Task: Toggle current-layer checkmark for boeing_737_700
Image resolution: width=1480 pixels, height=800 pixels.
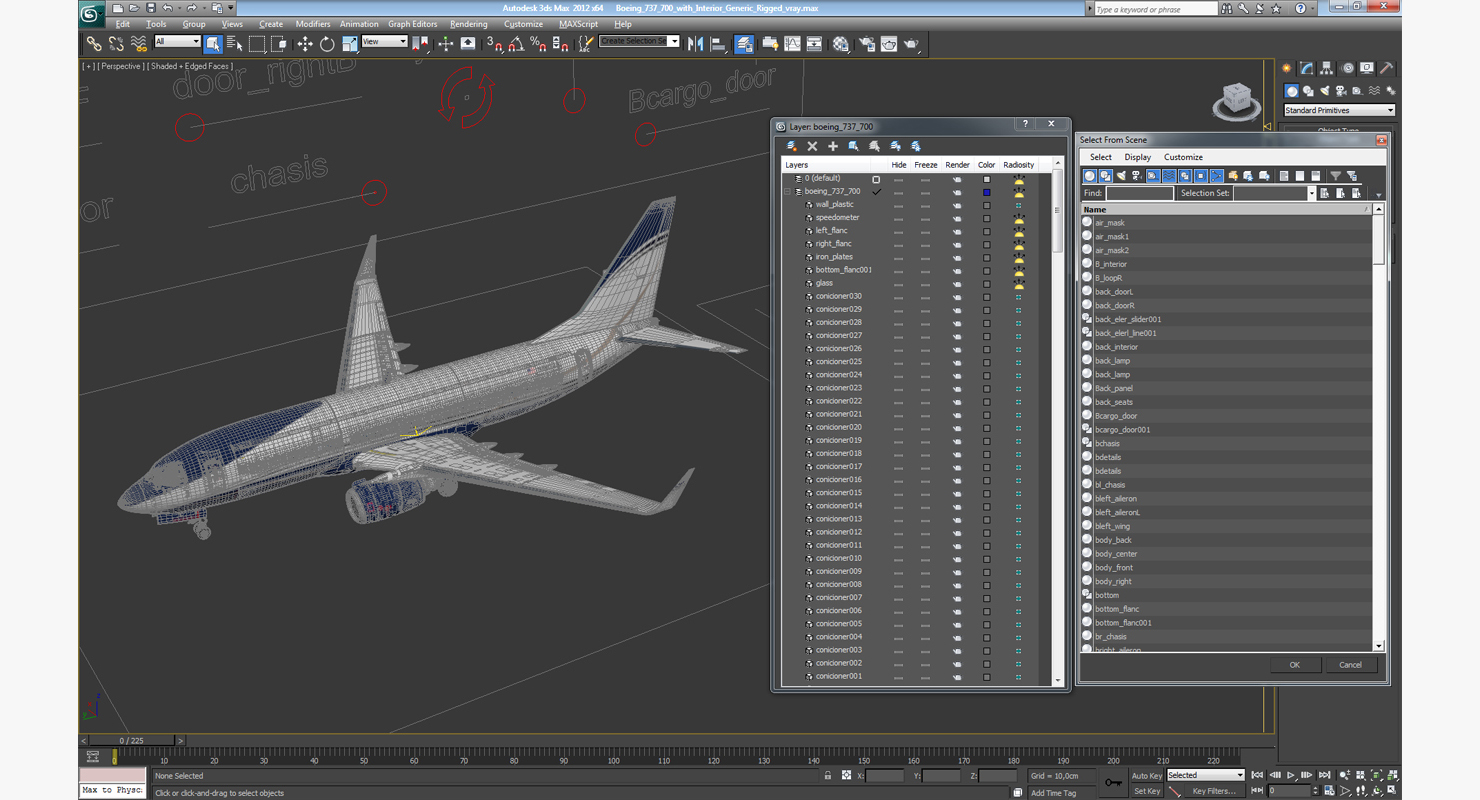Action: tap(876, 191)
